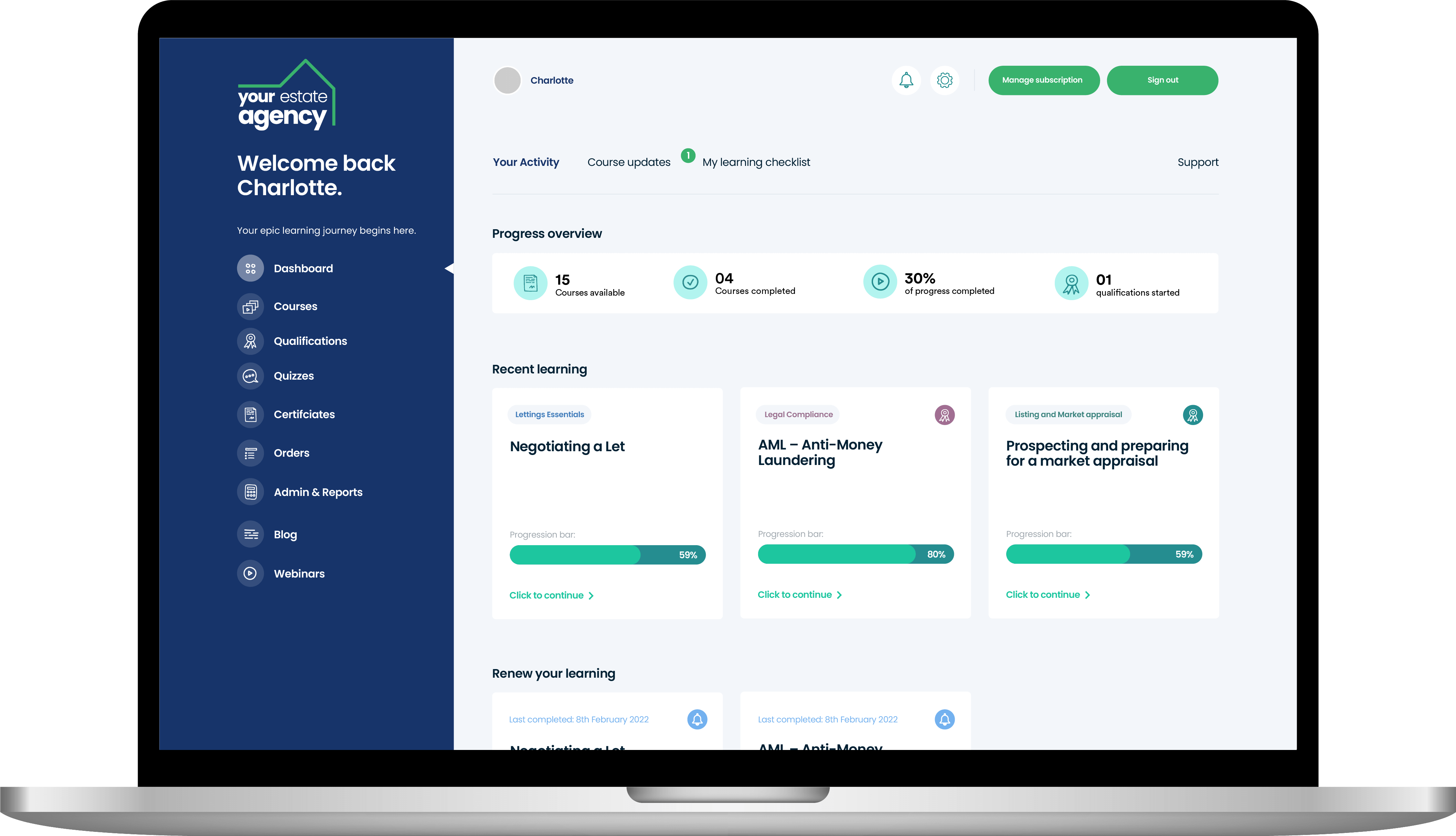Click reminder bell on AML renewal card
1456x836 pixels.
point(945,719)
